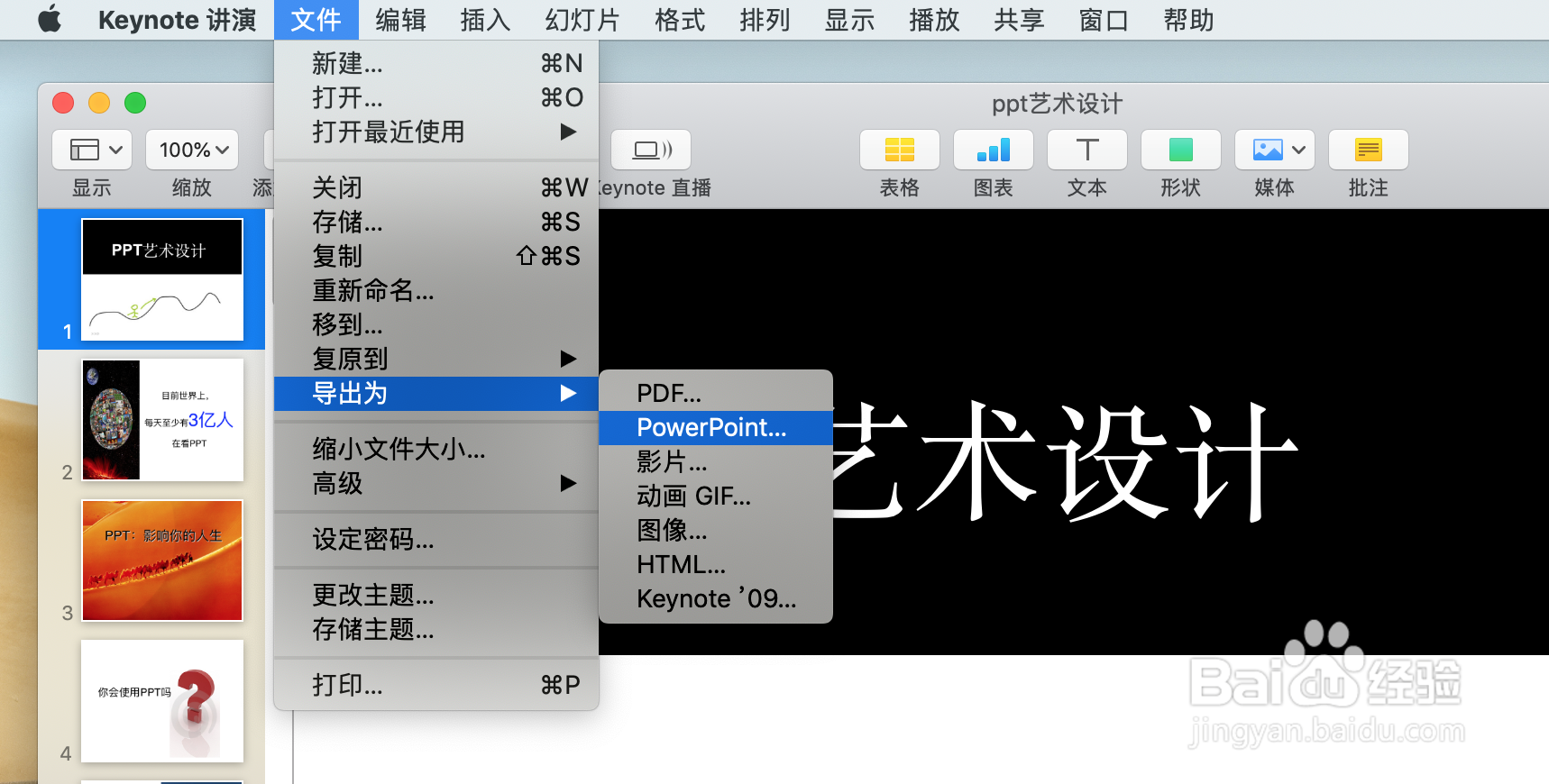Open the 插入 menu

pyautogui.click(x=486, y=20)
